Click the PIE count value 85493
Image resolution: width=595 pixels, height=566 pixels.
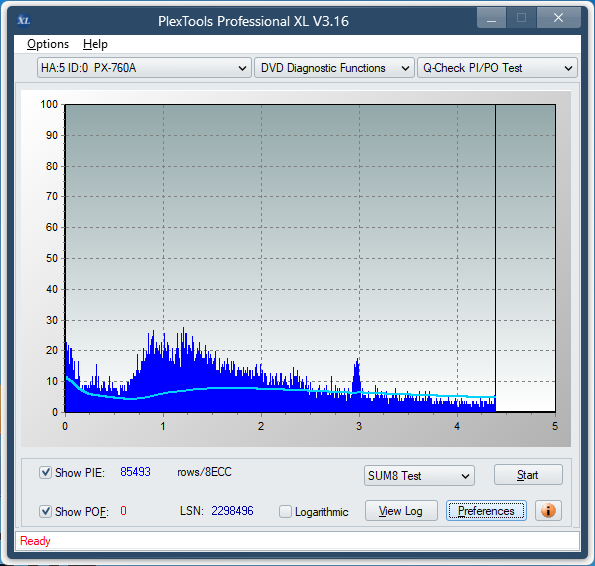[x=135, y=472]
